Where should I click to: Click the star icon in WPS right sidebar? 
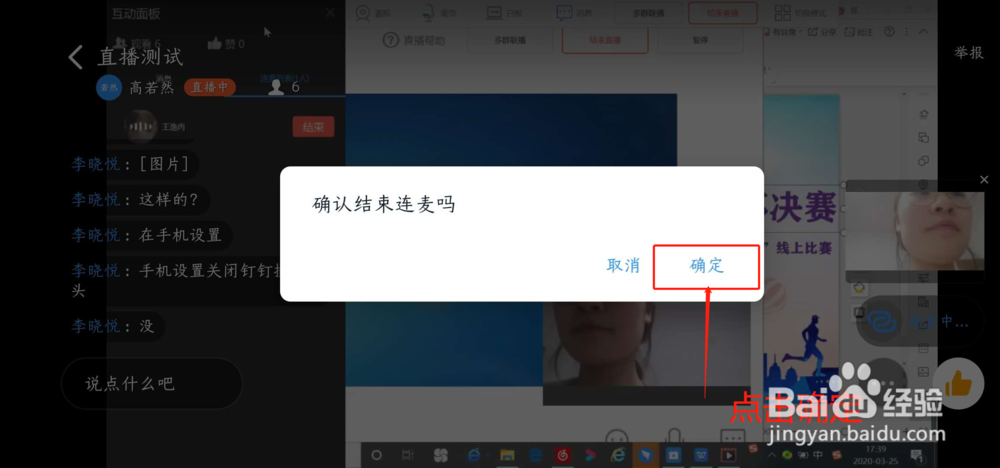click(x=923, y=114)
